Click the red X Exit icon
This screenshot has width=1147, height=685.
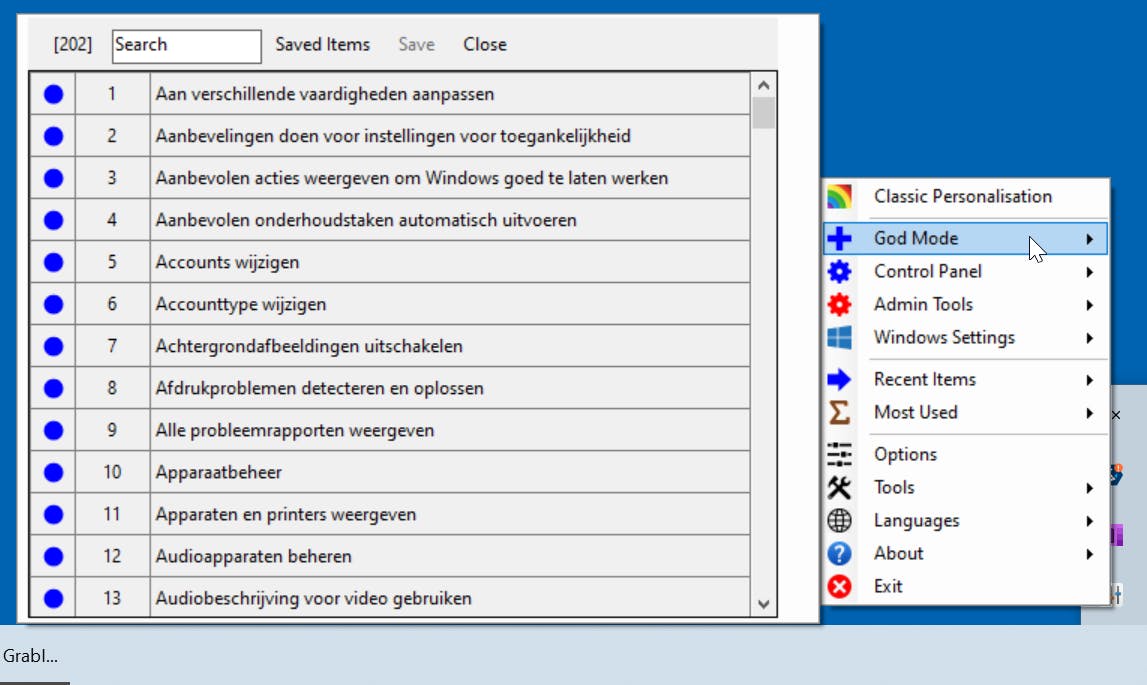click(839, 586)
